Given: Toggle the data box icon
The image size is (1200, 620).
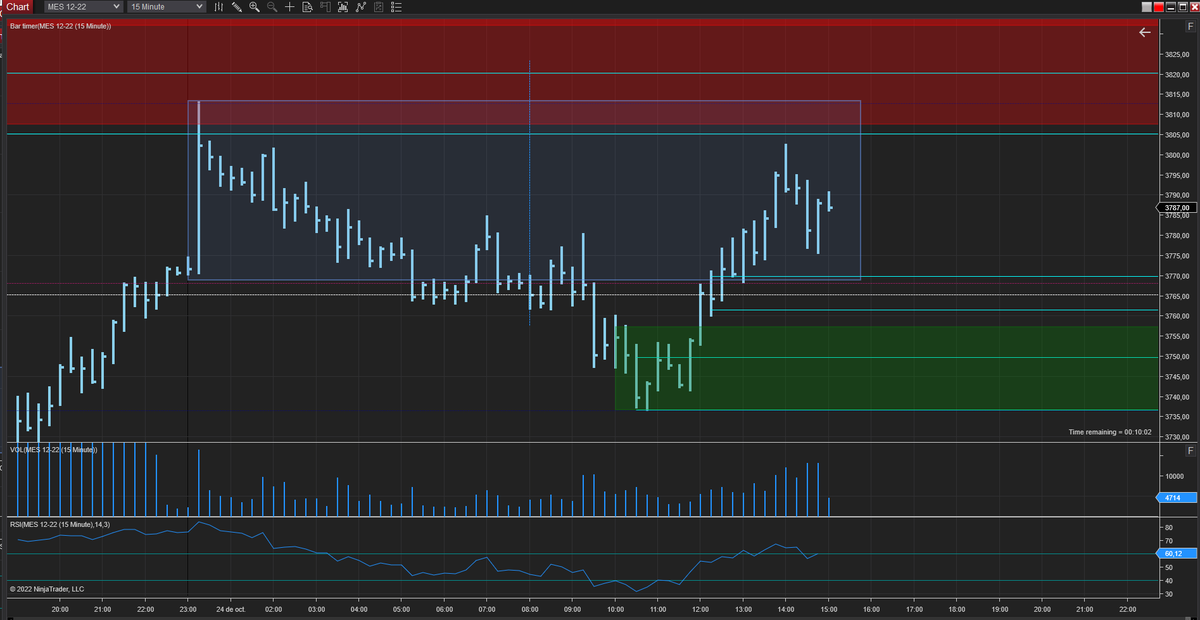Looking at the screenshot, I should point(307,7).
